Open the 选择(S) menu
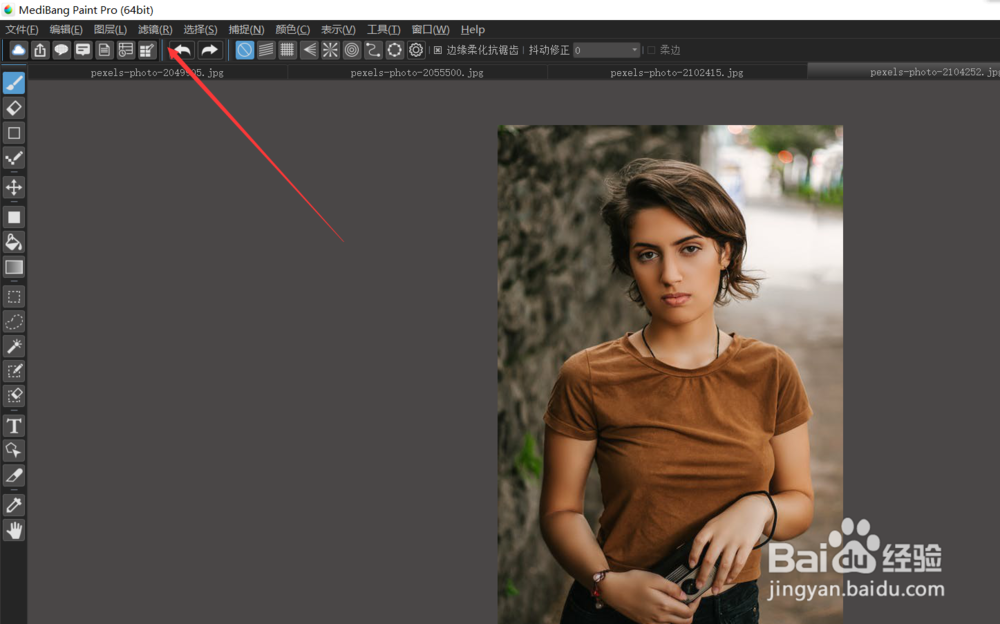Image resolution: width=1000 pixels, height=624 pixels. tap(200, 29)
